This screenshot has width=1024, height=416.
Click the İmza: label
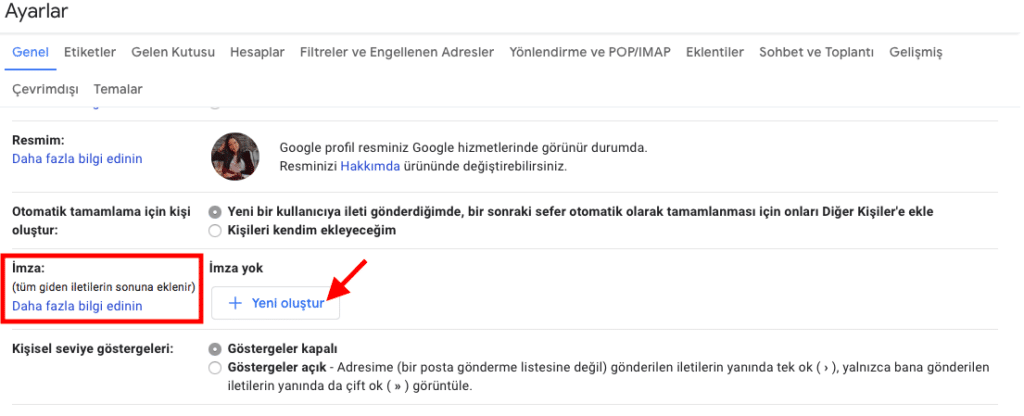click(x=27, y=268)
